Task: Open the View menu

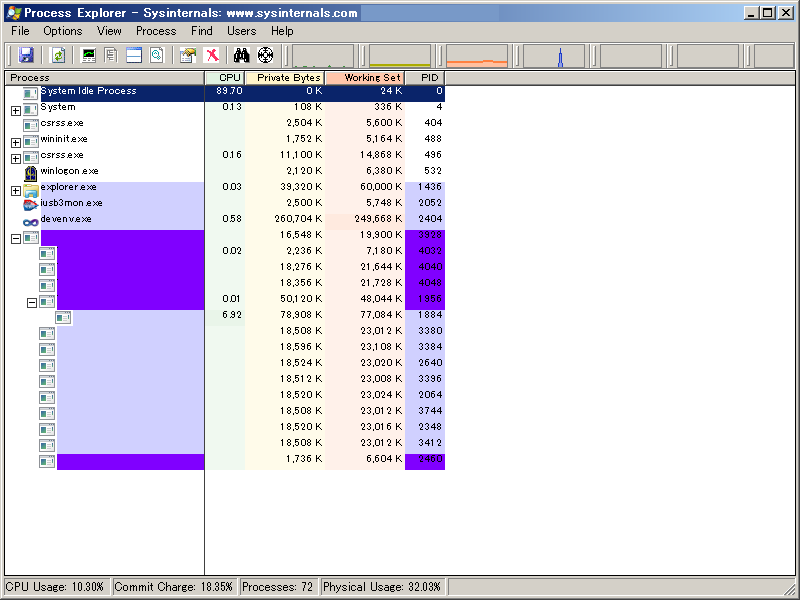Action: tap(109, 31)
